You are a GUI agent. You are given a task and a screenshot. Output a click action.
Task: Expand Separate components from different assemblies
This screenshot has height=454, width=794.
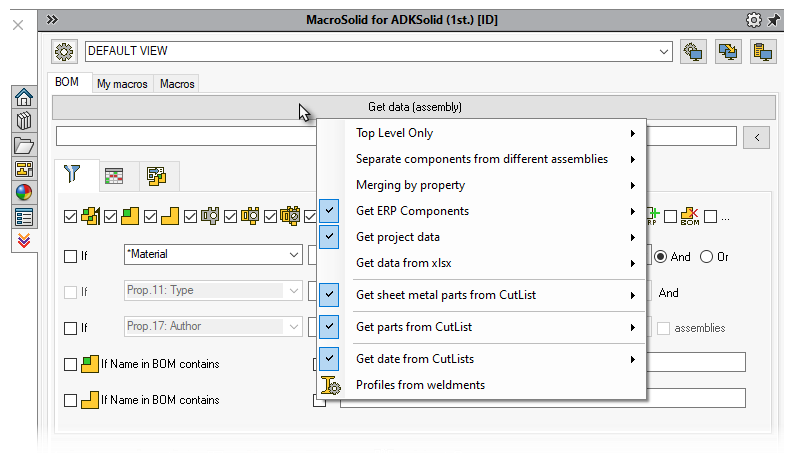coord(482,159)
